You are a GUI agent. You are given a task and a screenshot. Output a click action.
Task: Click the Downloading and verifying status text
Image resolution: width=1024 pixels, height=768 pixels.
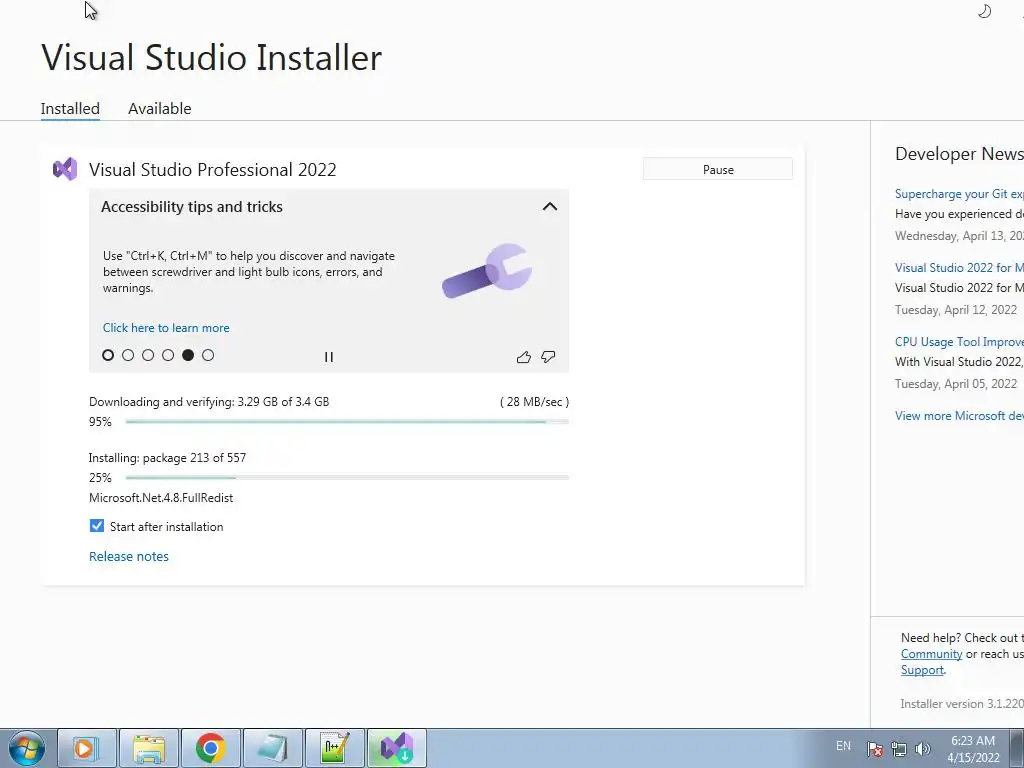pos(209,402)
